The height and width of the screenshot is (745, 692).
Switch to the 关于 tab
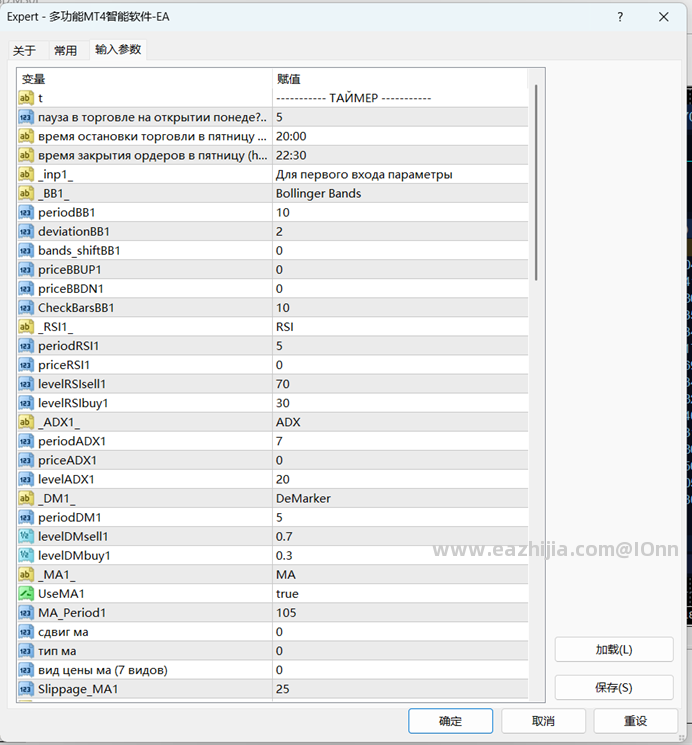(25, 50)
